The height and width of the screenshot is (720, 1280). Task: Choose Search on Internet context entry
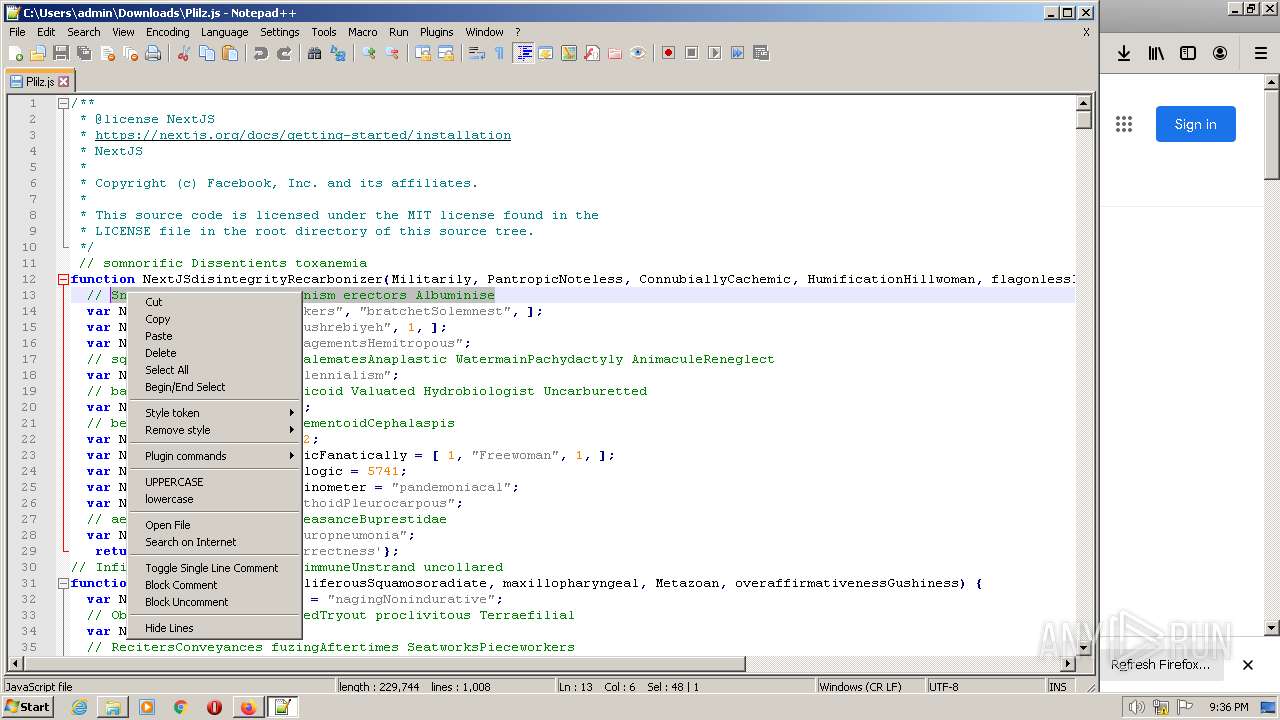(x=215, y=542)
